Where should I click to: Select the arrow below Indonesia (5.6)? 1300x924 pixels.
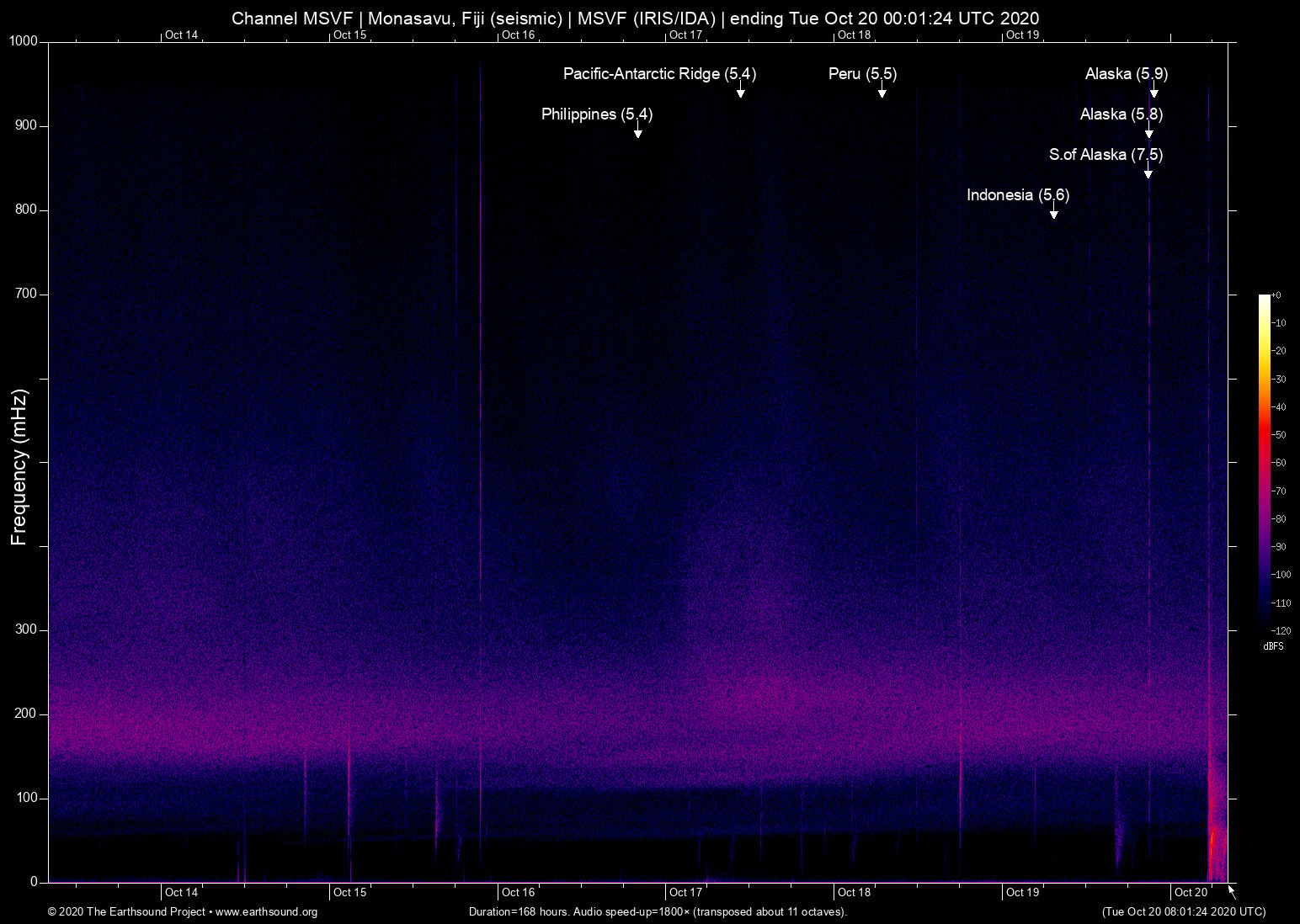1053,213
